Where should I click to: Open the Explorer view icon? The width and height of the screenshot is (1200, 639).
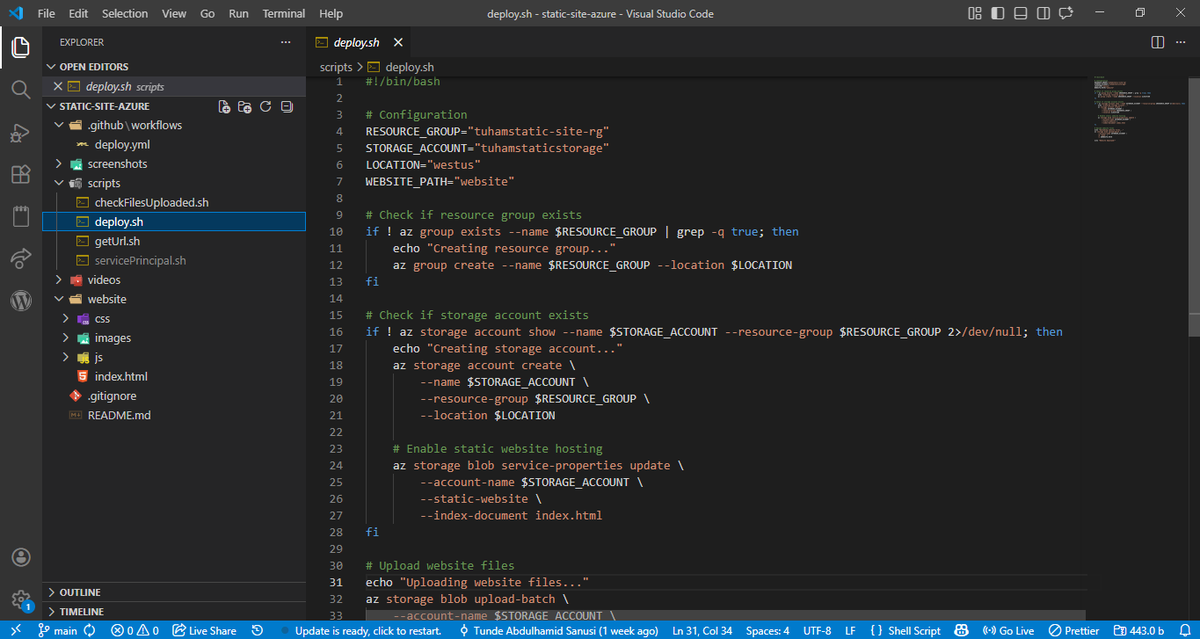pos(20,47)
